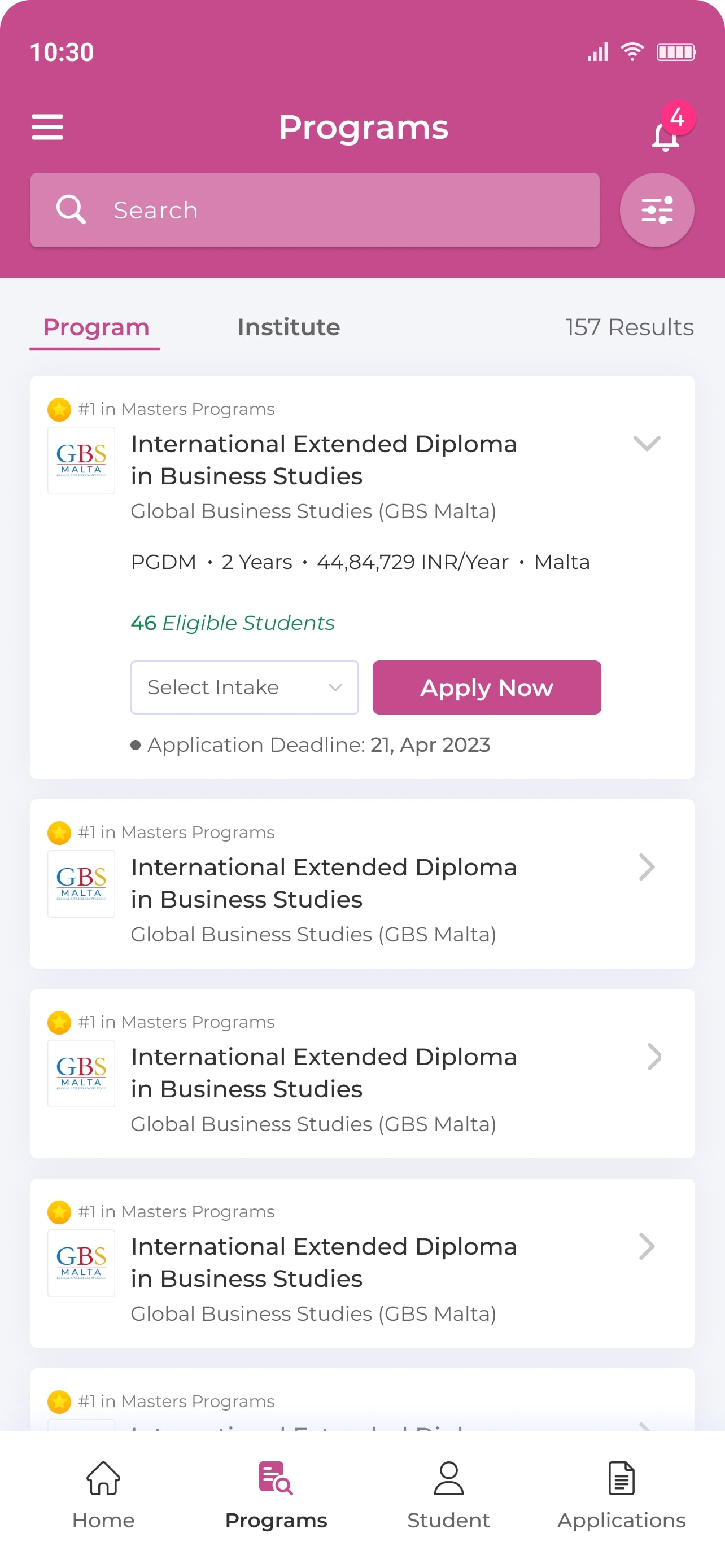Collapse the first expanded program card
Viewport: 725px width, 1568px height.
click(x=647, y=443)
